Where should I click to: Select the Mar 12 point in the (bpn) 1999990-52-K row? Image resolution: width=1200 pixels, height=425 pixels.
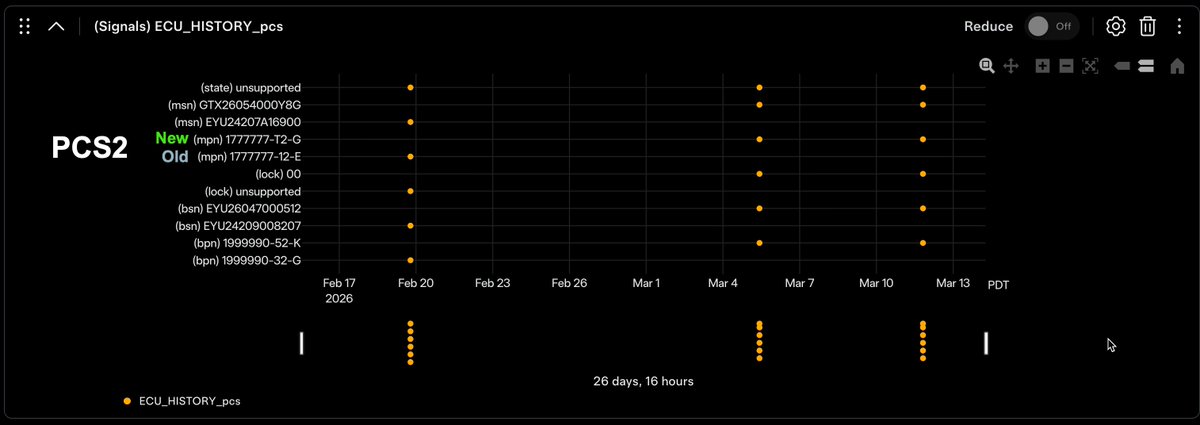[923, 243]
